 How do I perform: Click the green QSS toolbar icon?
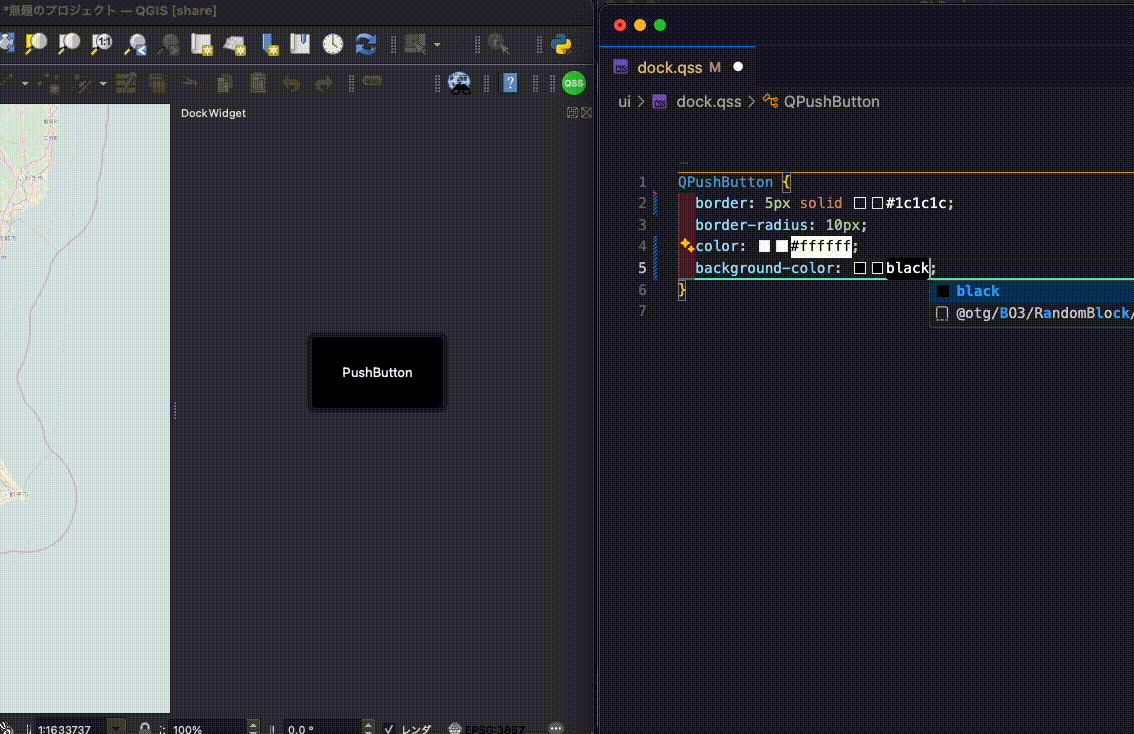tap(573, 83)
